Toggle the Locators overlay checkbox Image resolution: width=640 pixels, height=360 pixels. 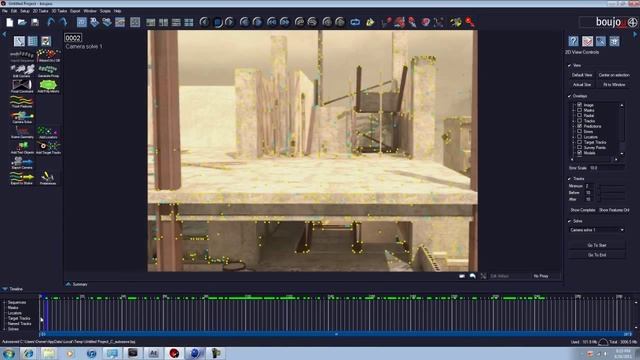580,137
